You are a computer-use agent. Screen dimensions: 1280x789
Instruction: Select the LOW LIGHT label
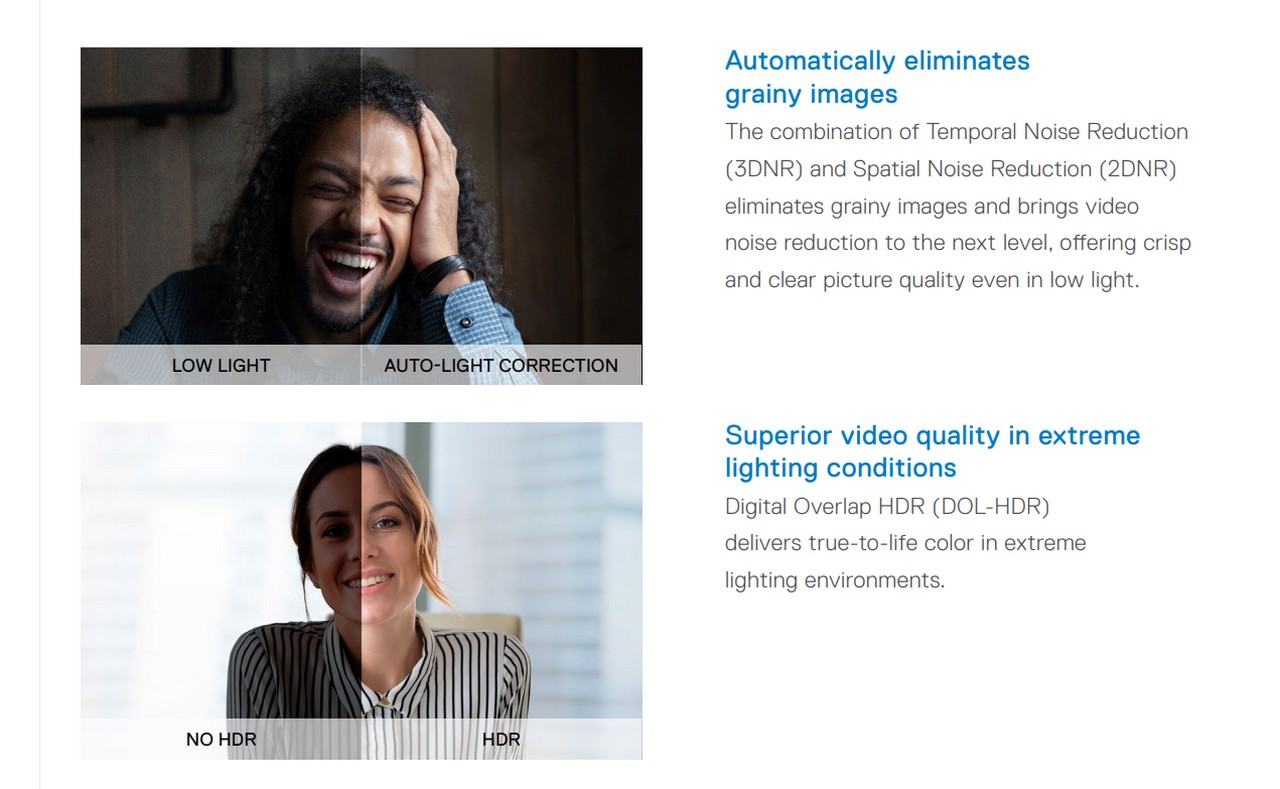click(x=221, y=366)
